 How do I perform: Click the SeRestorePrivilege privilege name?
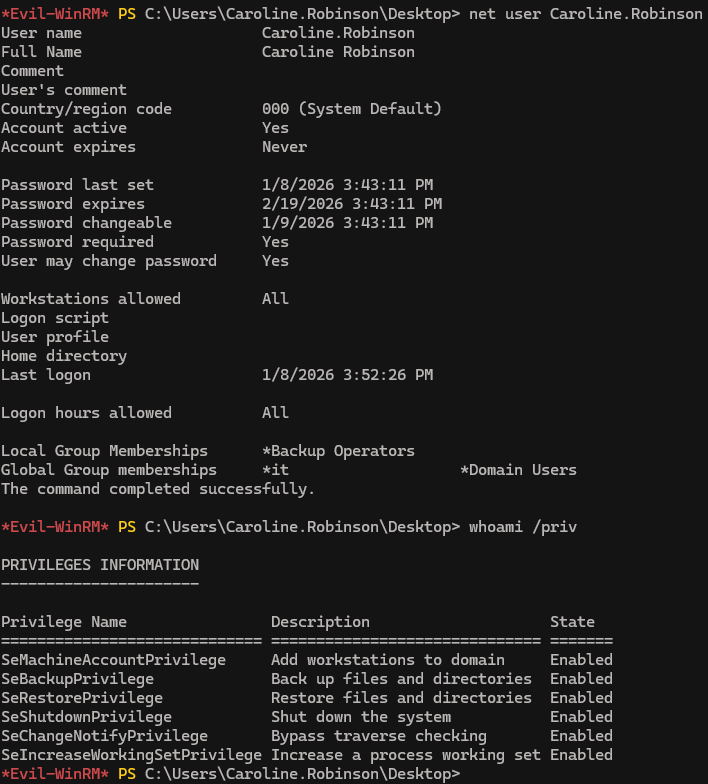(81, 698)
